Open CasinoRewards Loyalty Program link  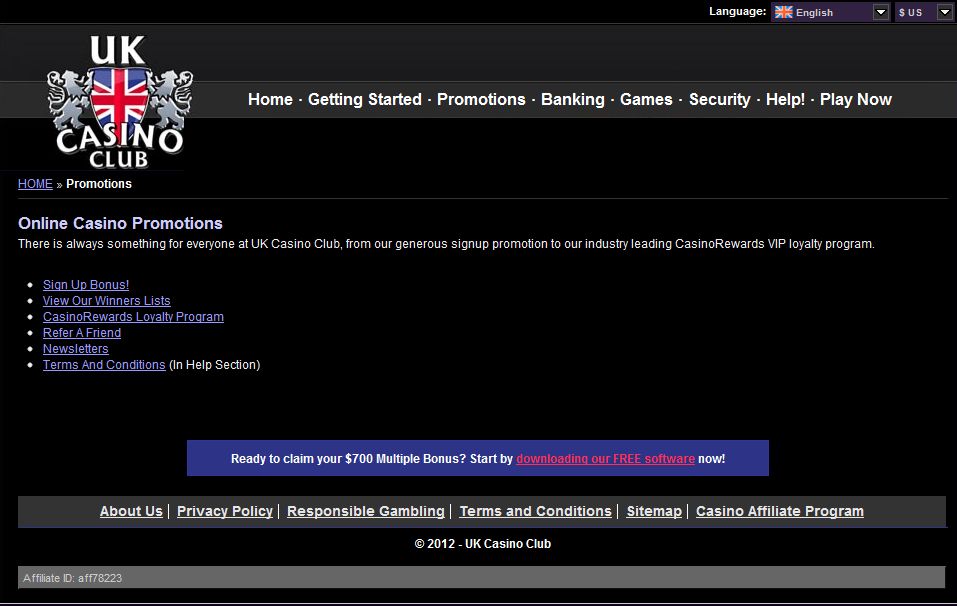133,317
